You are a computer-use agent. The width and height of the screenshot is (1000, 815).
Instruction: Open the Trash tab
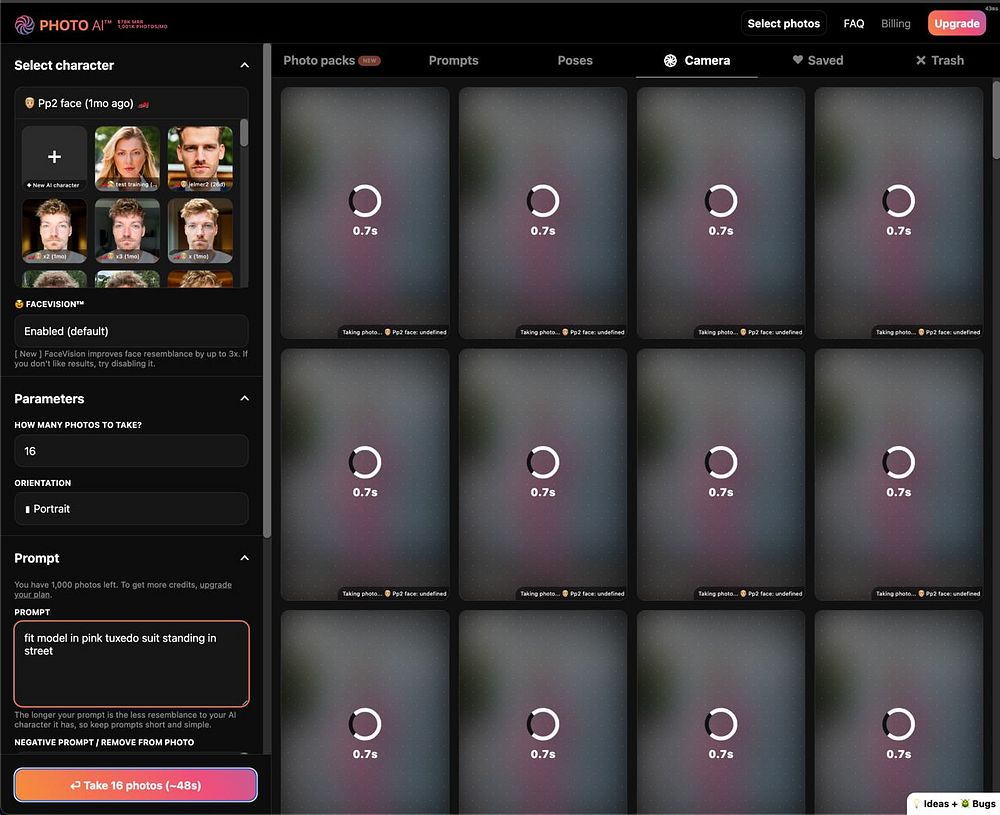point(939,61)
